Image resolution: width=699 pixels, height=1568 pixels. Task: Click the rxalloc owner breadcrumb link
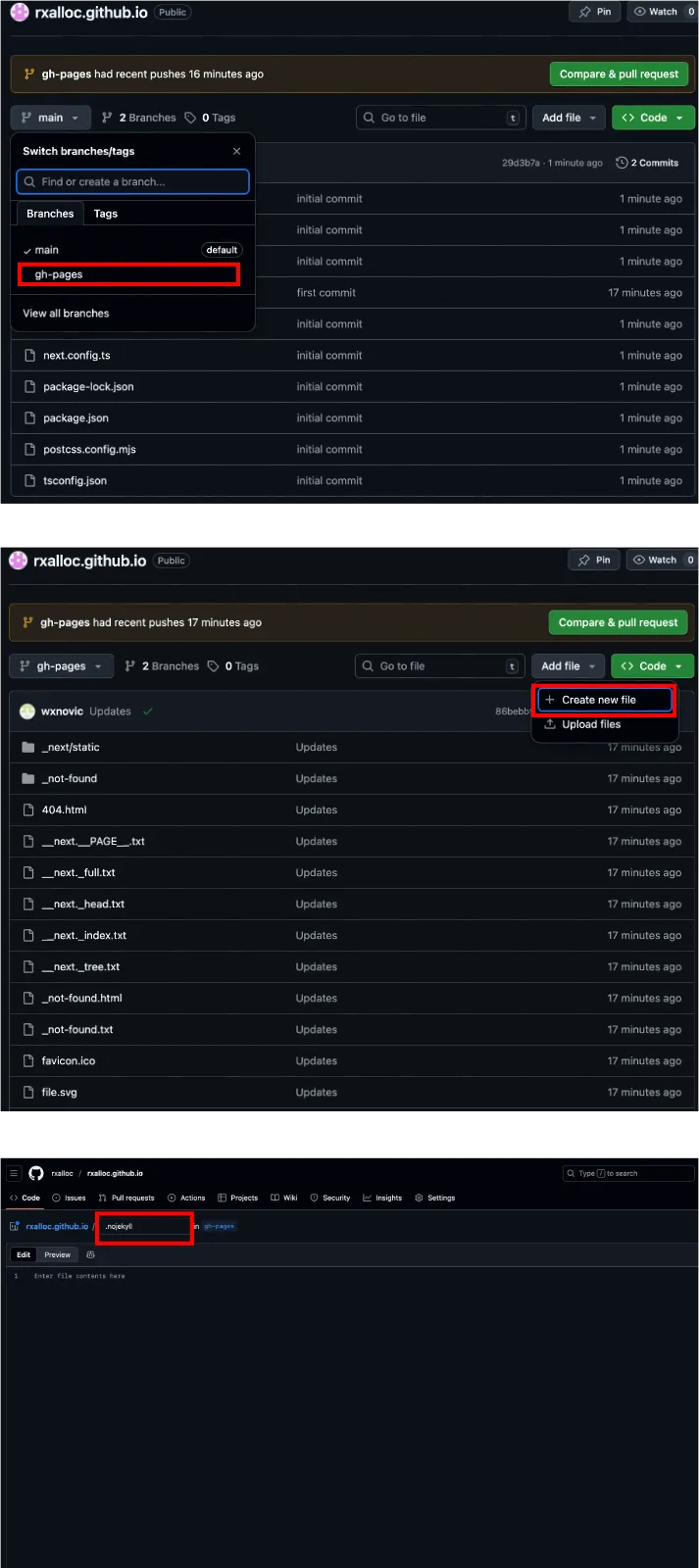click(63, 1173)
